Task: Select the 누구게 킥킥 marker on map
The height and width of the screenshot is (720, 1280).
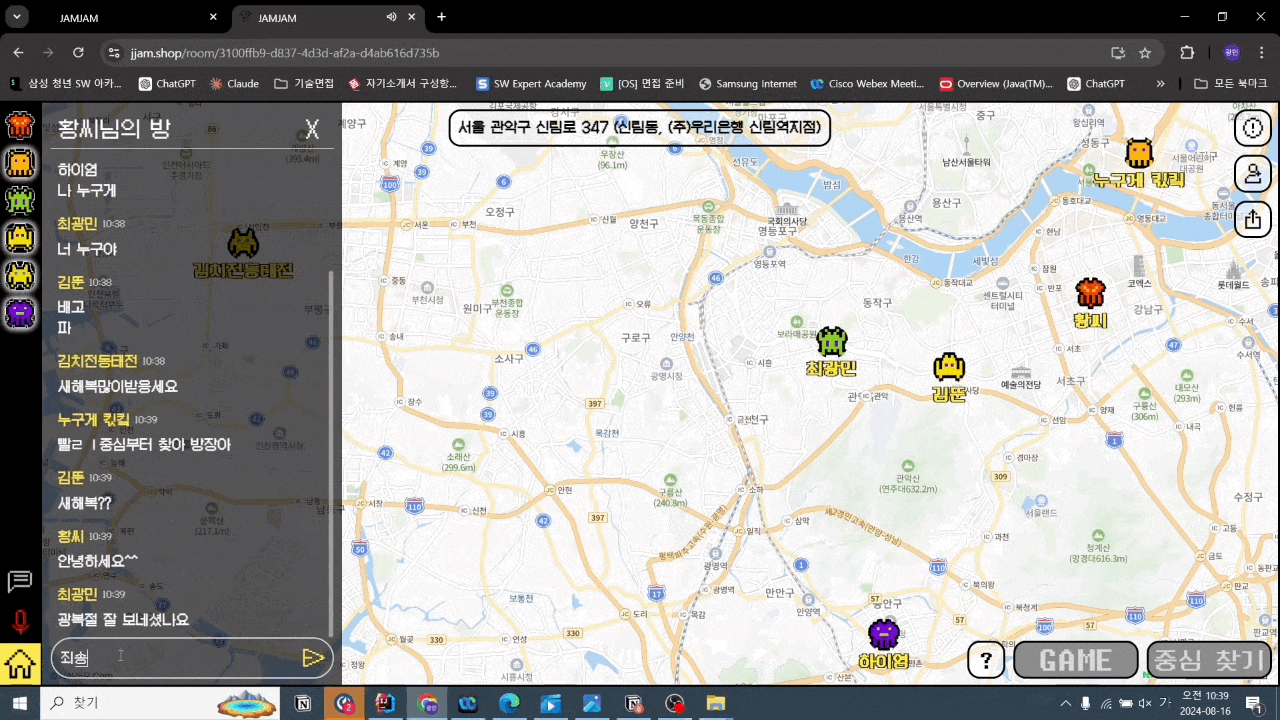Action: 1139,164
